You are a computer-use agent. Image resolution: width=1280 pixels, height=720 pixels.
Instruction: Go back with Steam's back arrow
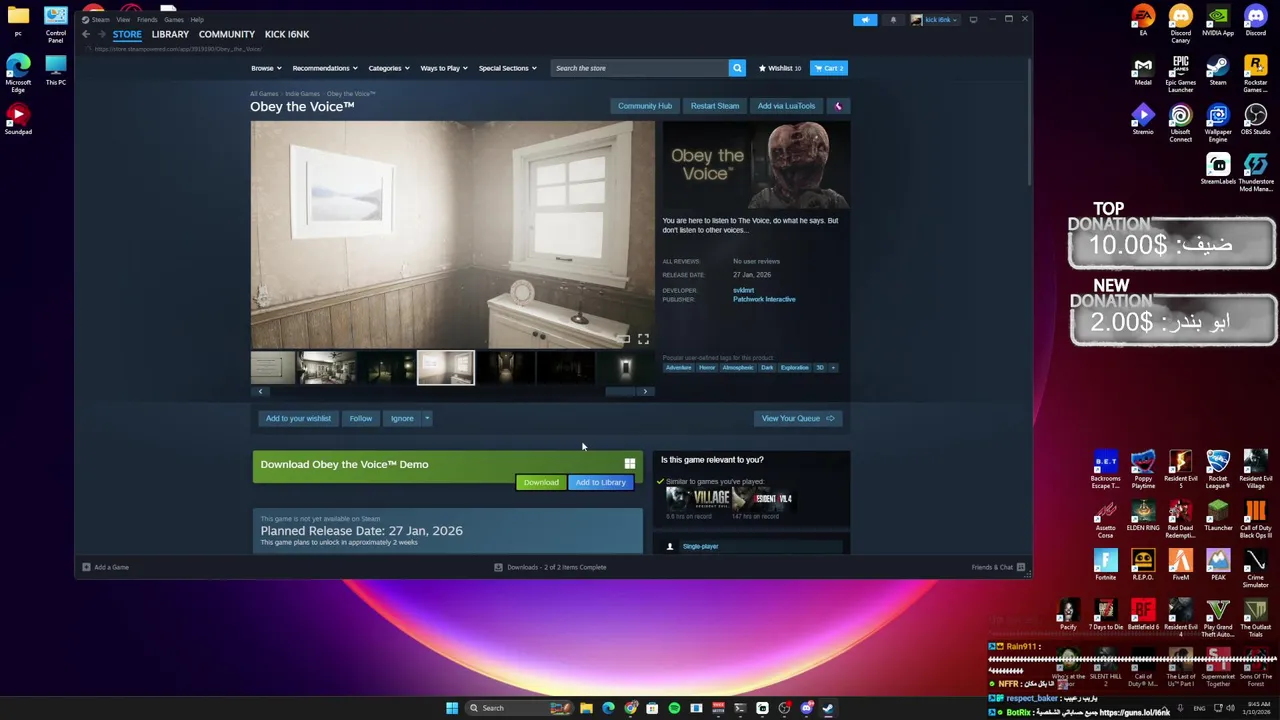86,34
